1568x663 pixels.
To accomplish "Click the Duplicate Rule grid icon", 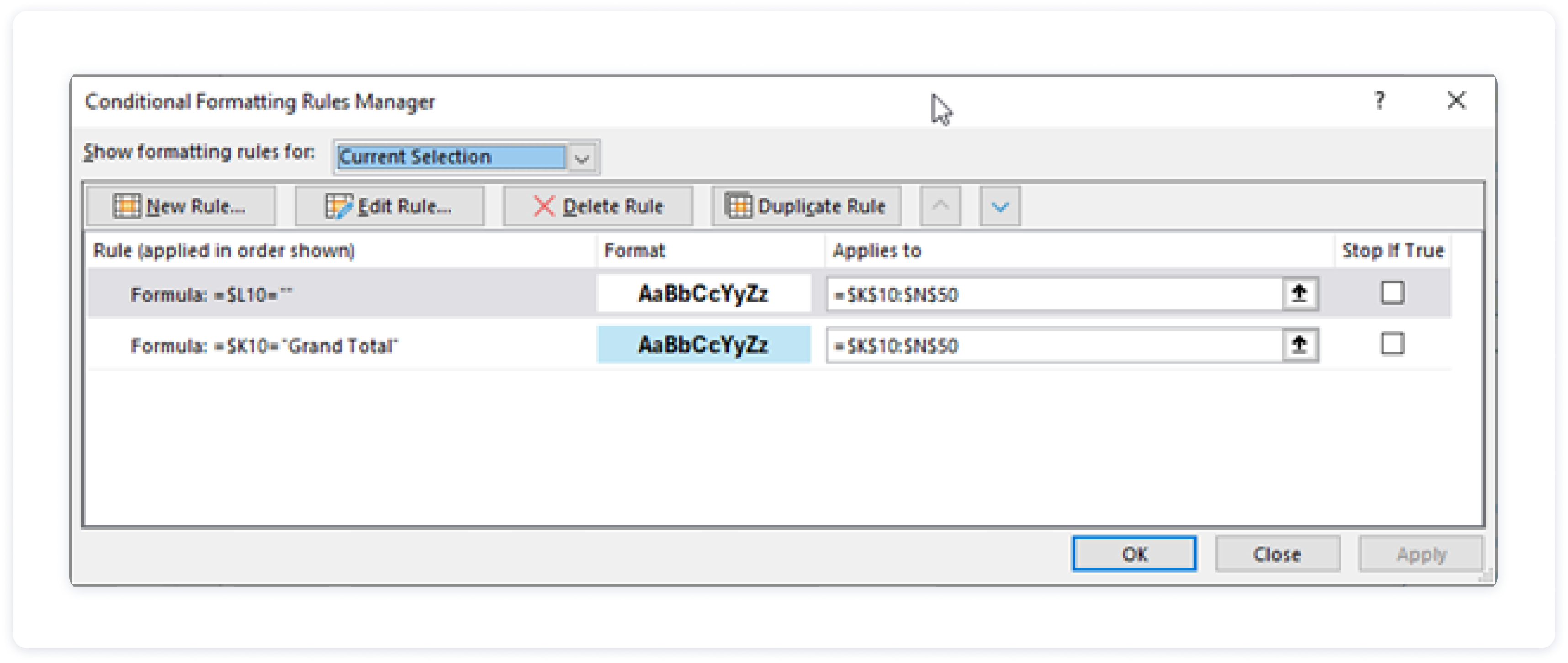I will [738, 205].
